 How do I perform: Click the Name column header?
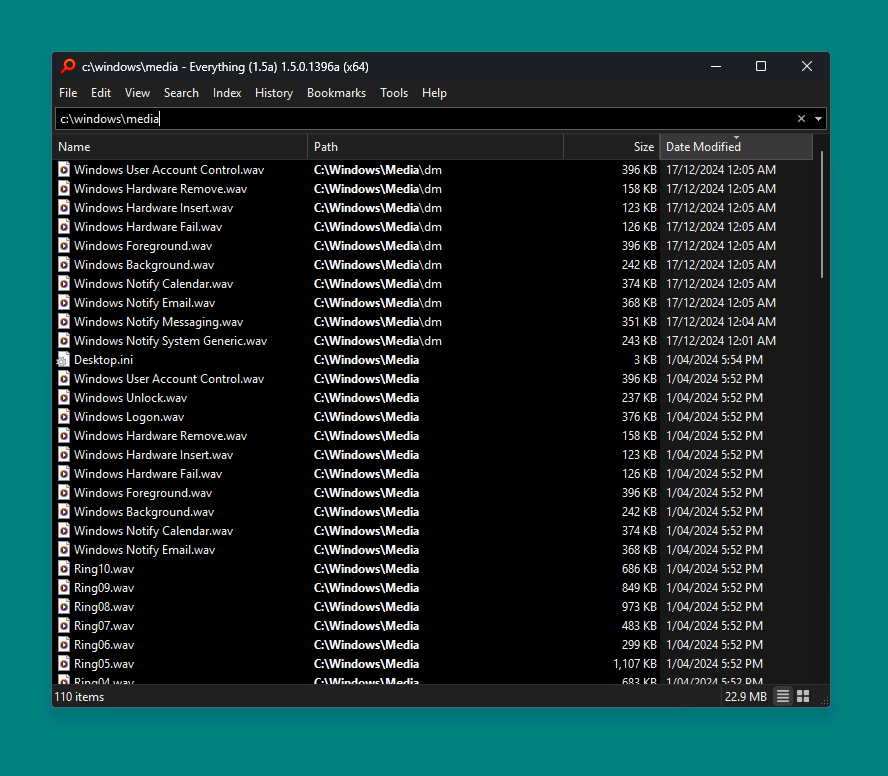[x=180, y=147]
